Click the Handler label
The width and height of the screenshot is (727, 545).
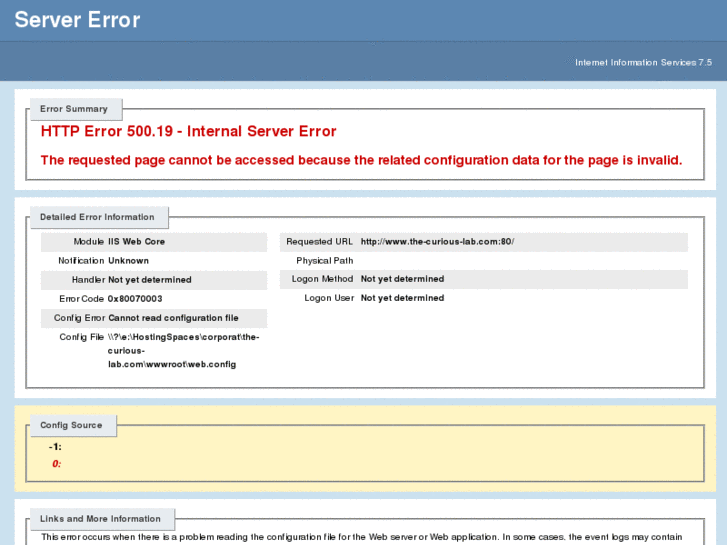tap(88, 280)
